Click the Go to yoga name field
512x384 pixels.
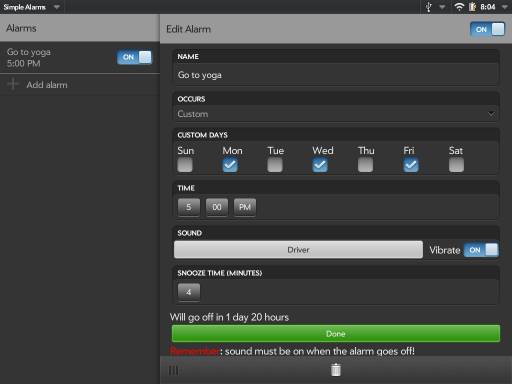tap(336, 75)
